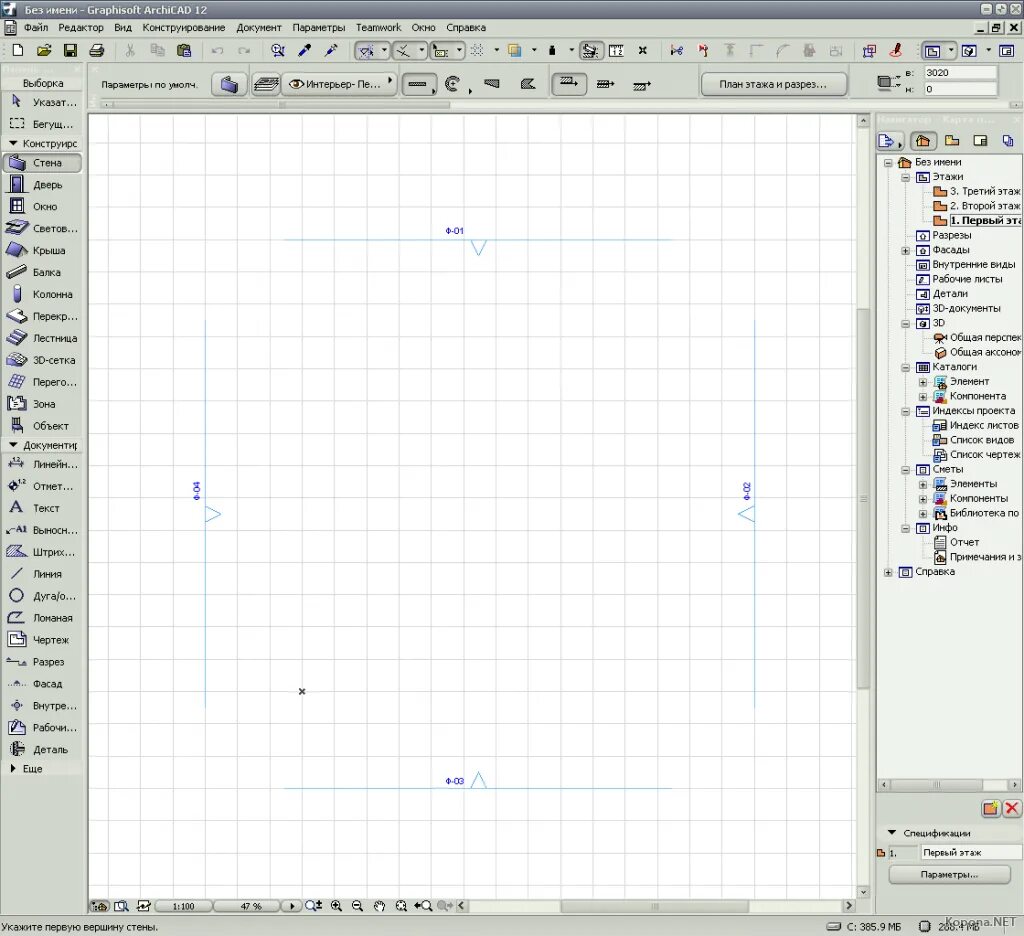This screenshot has height=936, width=1024.
Task: Toggle the straight wall geometry method button
Action: pyautogui.click(x=418, y=84)
